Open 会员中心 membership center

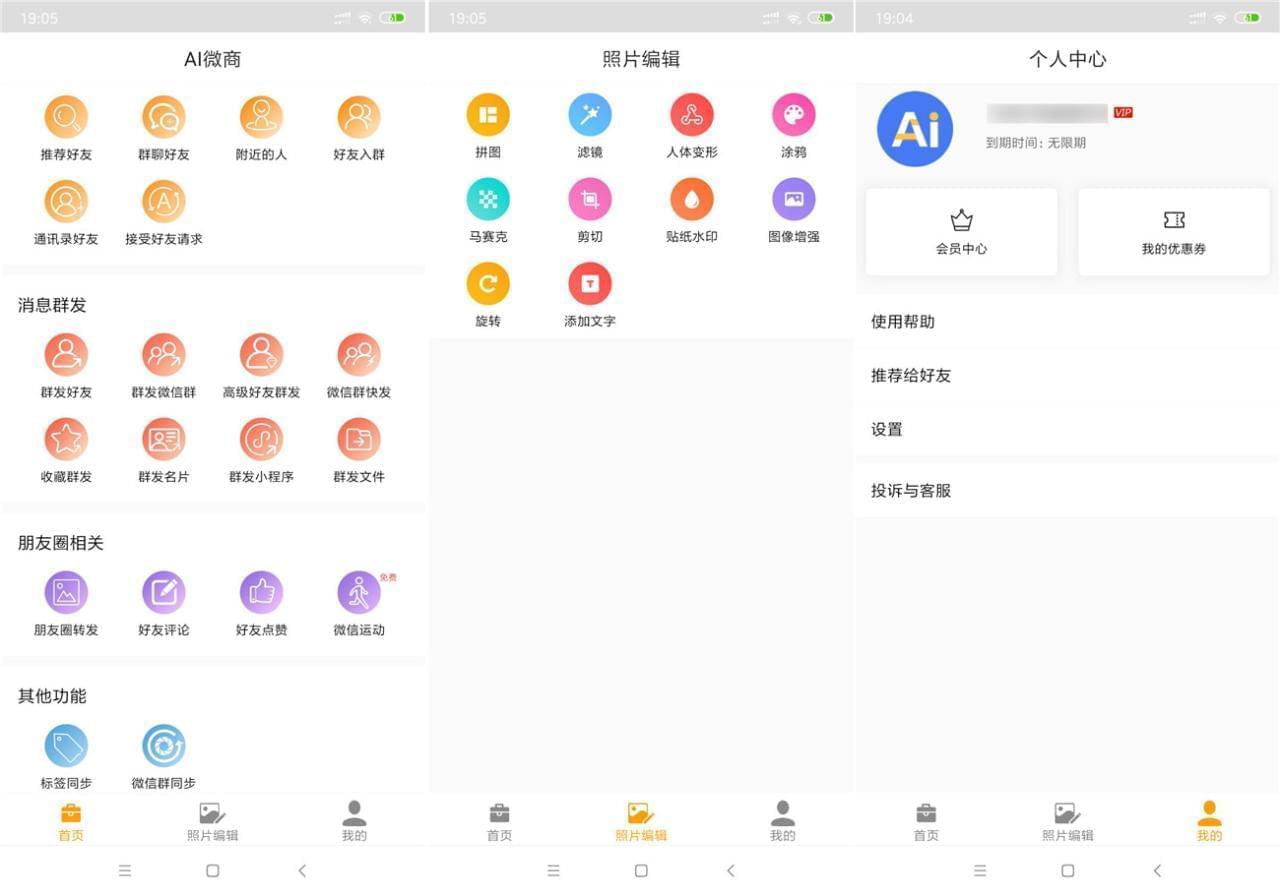click(961, 232)
